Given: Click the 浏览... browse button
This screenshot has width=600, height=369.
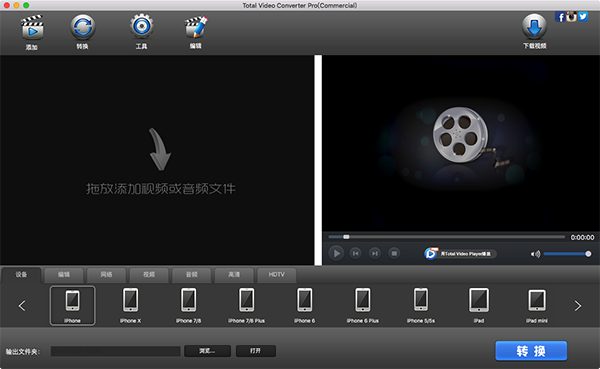Looking at the screenshot, I should [x=207, y=351].
